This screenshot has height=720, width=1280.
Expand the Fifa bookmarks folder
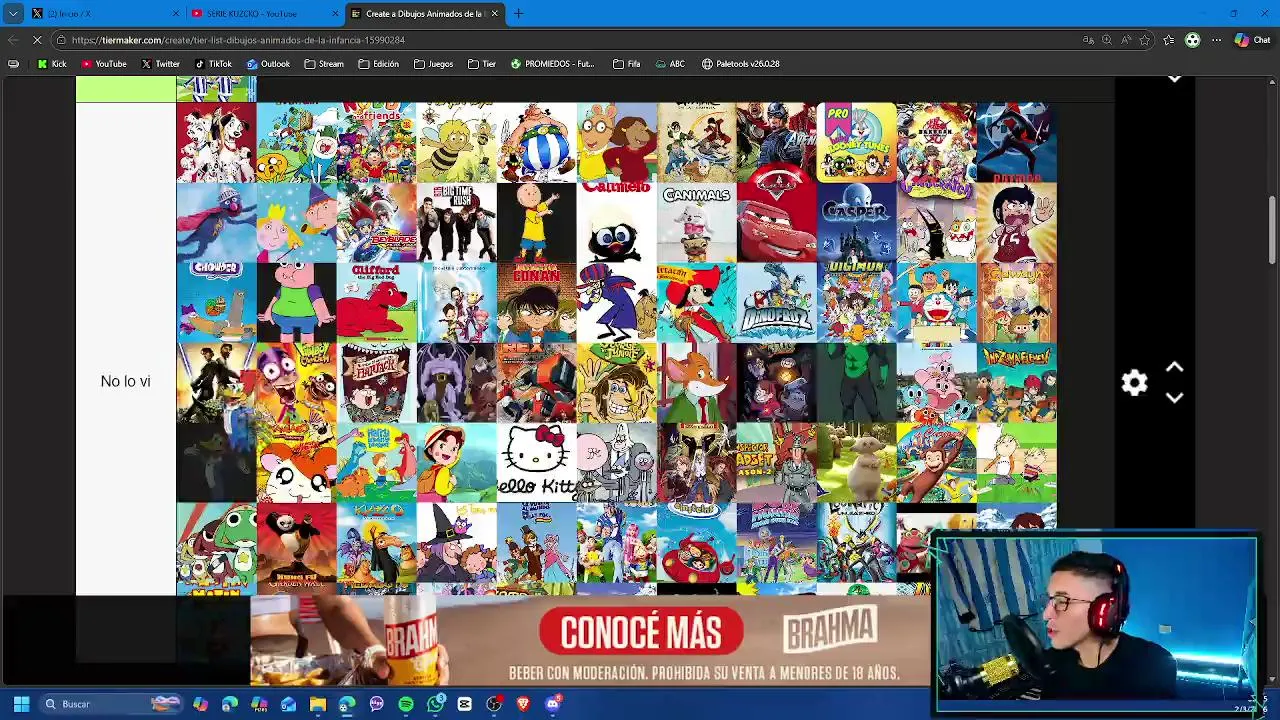(x=627, y=64)
